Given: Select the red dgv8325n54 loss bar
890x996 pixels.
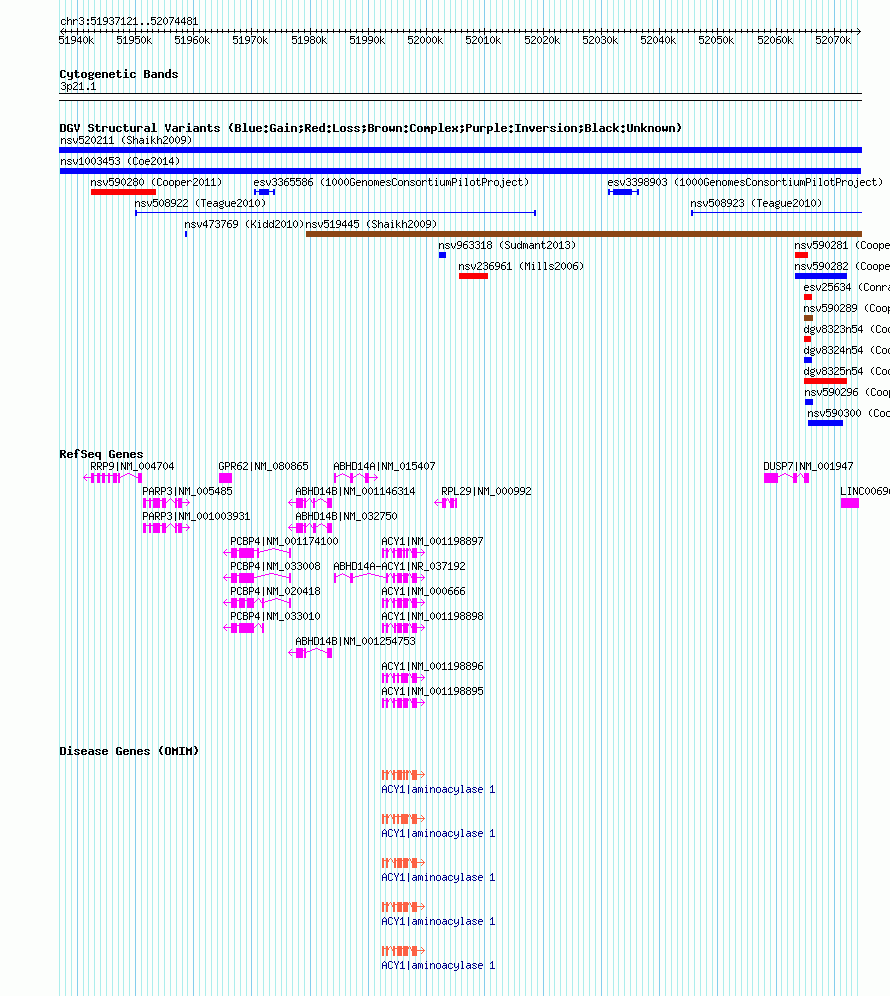Looking at the screenshot, I should 825,380.
